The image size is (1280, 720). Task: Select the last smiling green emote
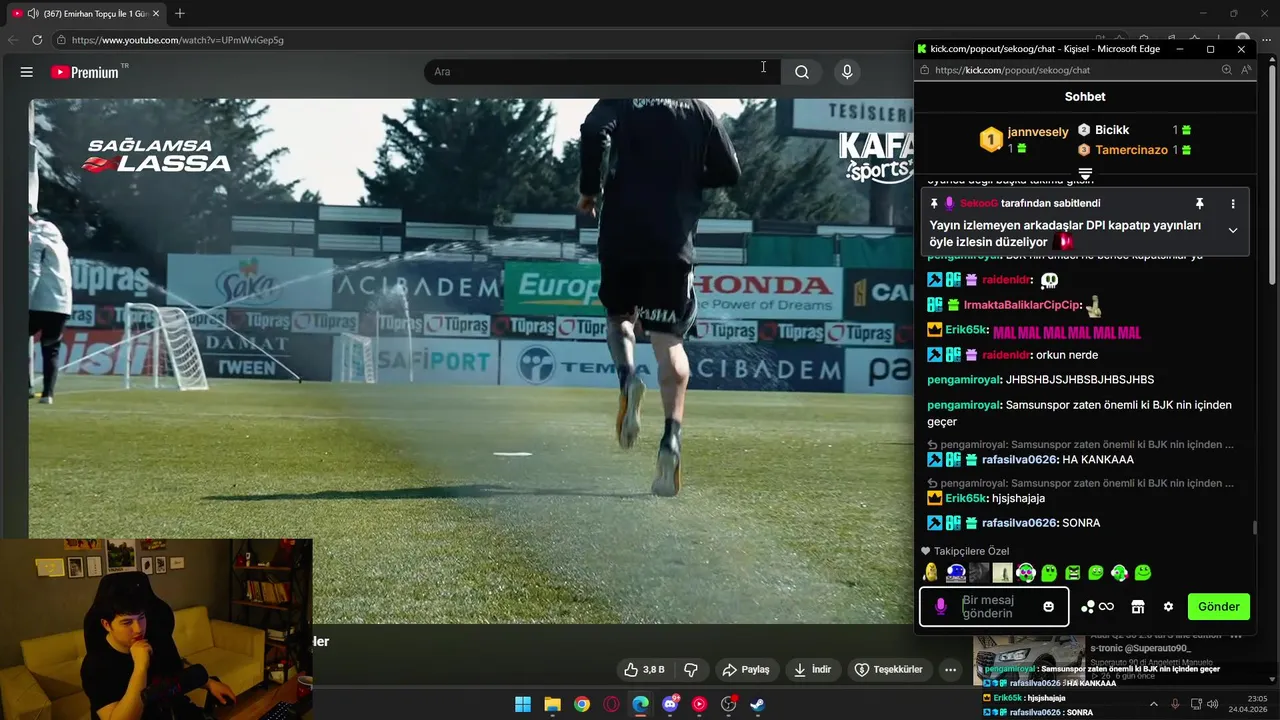(1143, 573)
